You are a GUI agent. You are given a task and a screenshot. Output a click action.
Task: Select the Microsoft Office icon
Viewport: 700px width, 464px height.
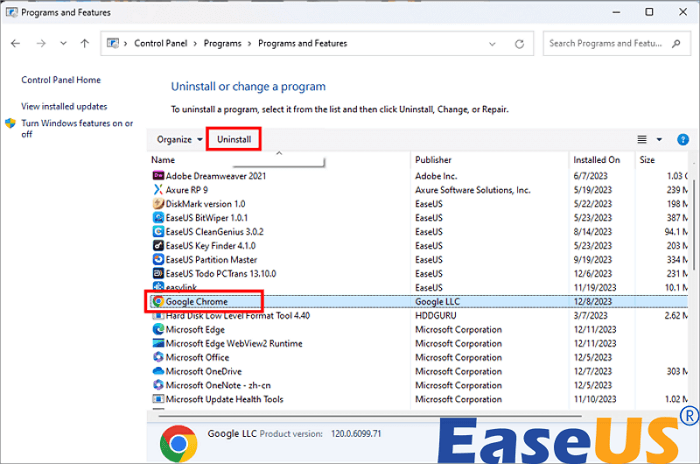(x=158, y=357)
